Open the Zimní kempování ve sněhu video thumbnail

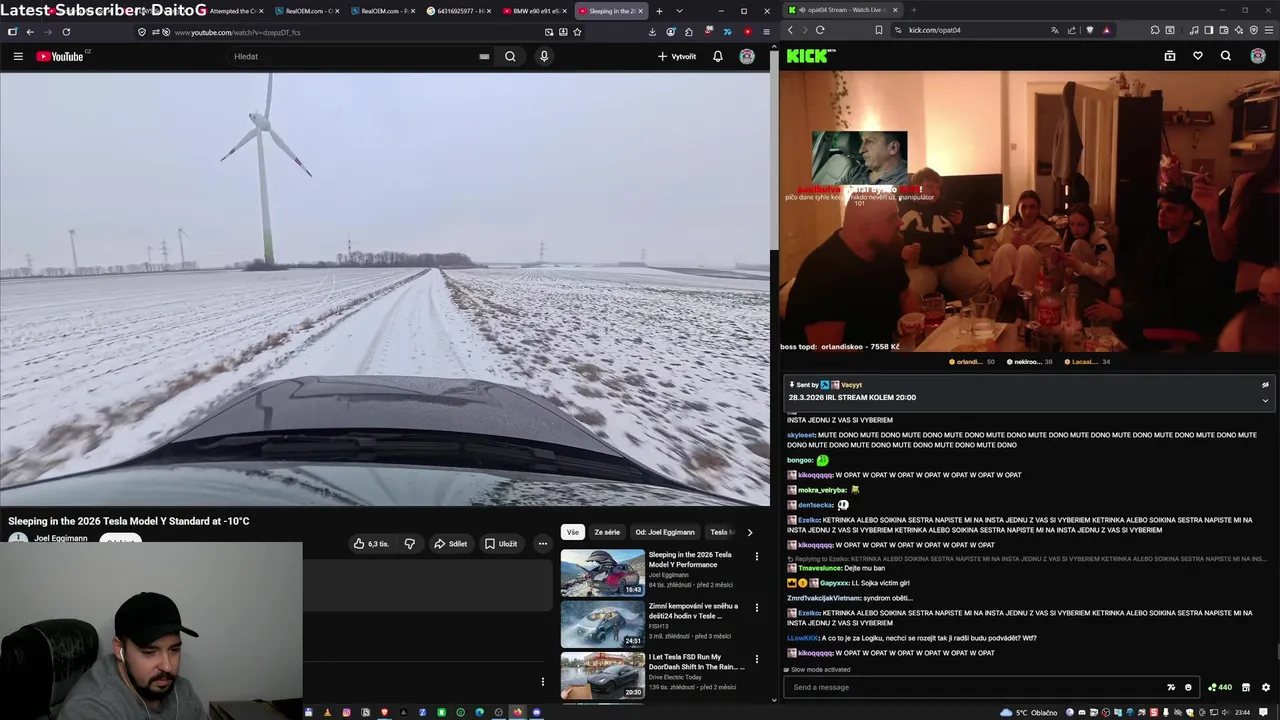coord(602,623)
